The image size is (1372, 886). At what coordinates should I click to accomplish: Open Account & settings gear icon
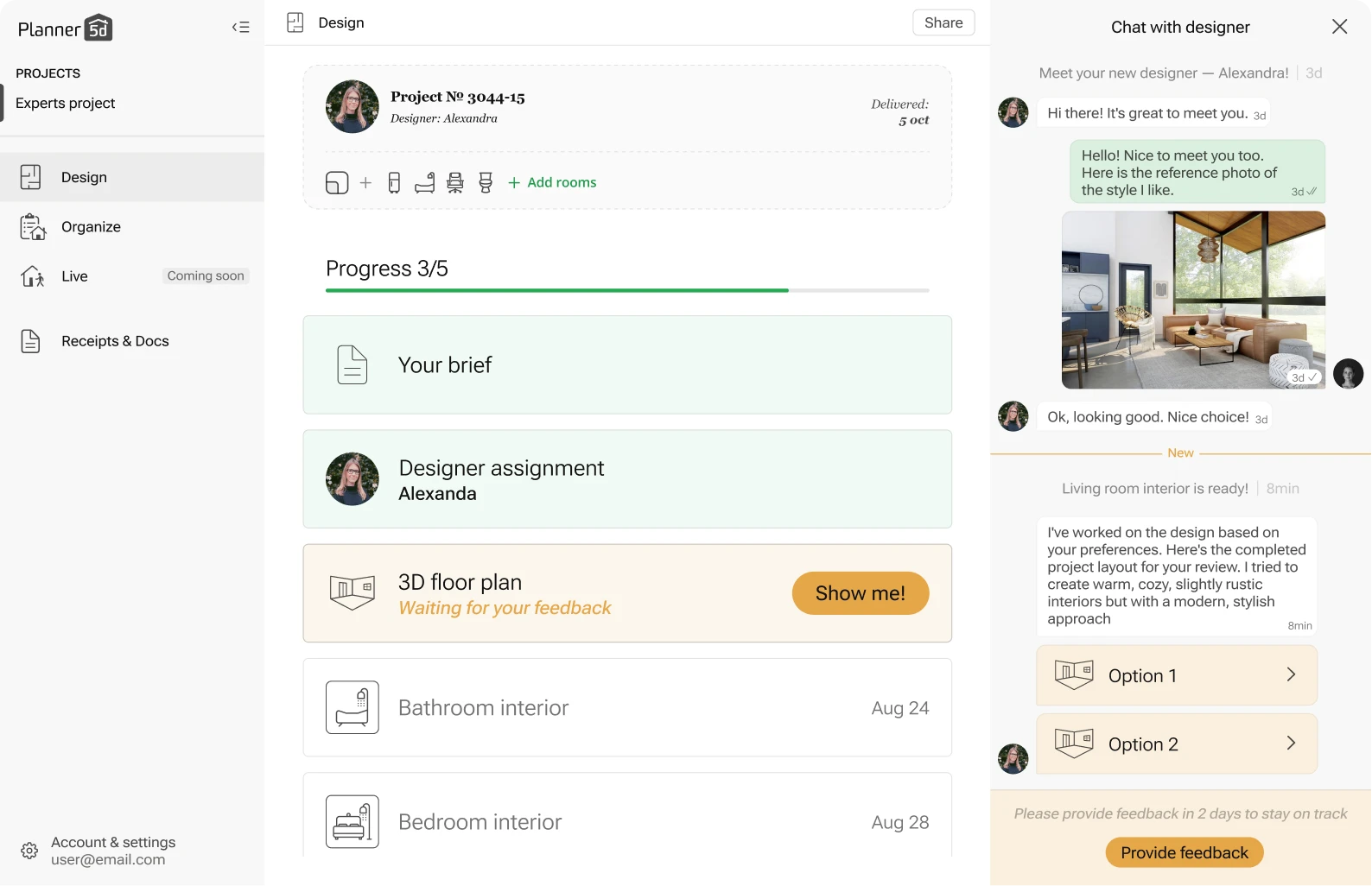click(x=29, y=851)
